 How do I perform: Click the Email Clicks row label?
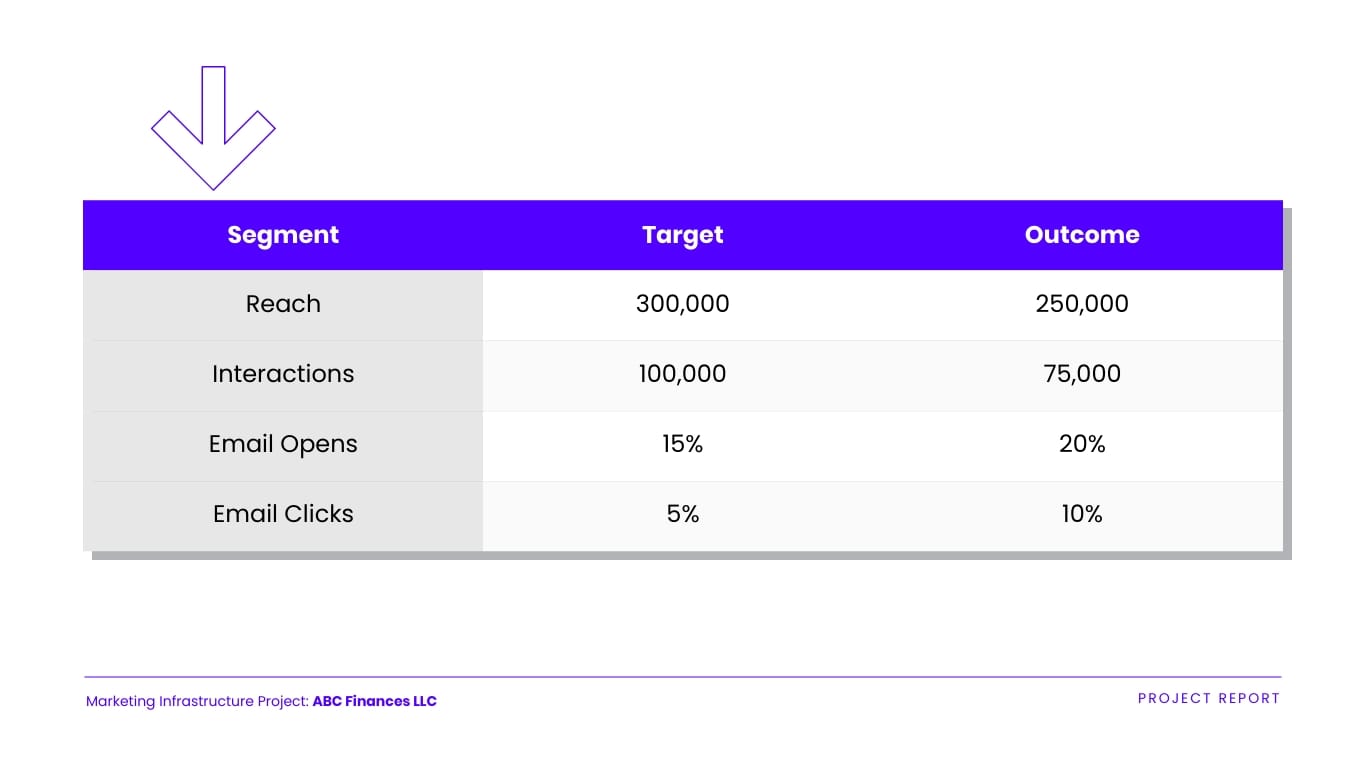tap(283, 514)
